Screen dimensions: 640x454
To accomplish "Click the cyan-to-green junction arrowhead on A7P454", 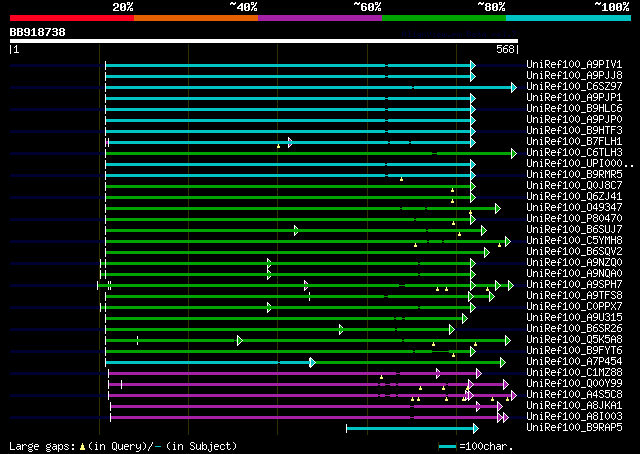I will (x=312, y=363).
